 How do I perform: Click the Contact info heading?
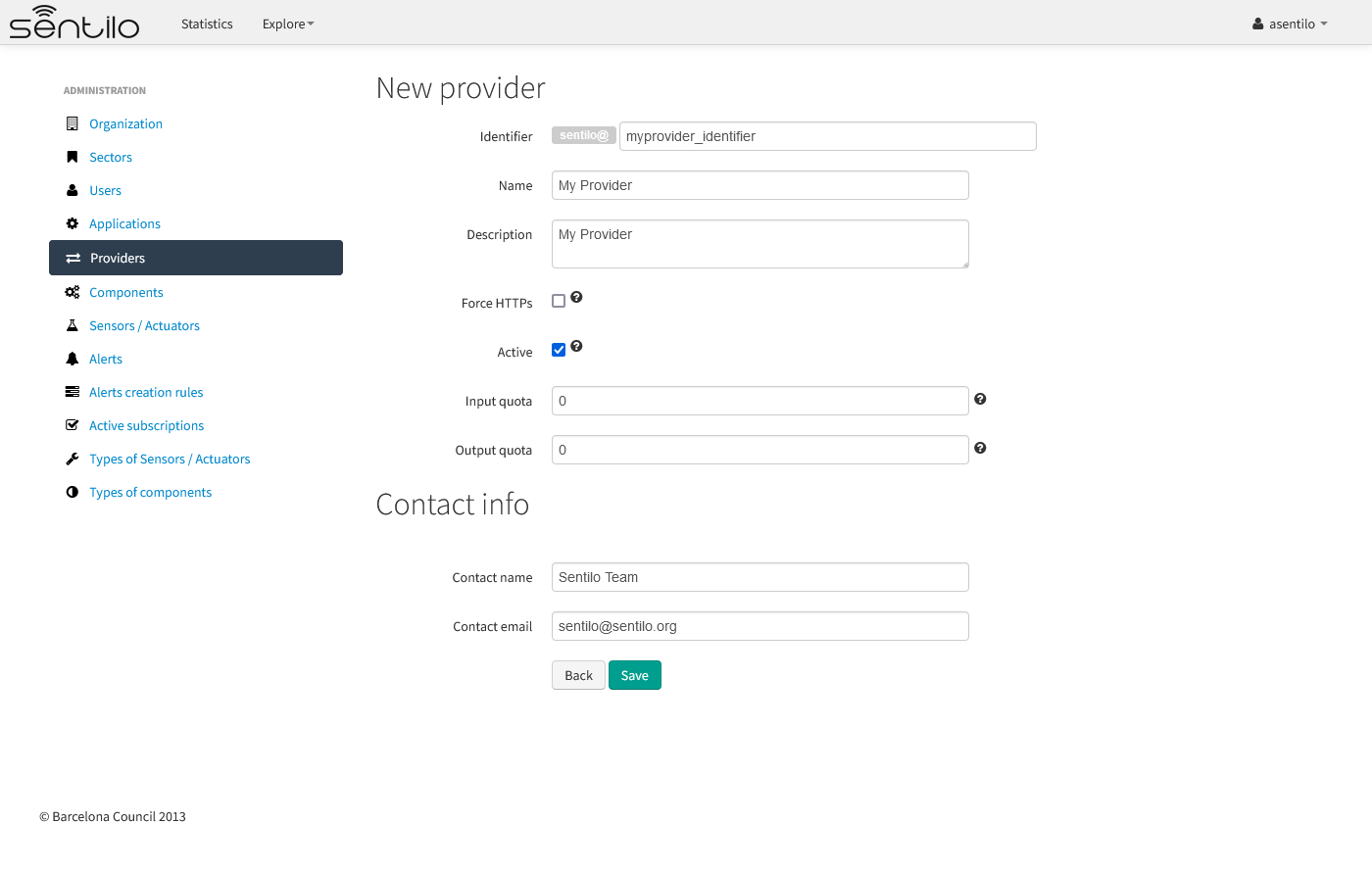click(453, 504)
